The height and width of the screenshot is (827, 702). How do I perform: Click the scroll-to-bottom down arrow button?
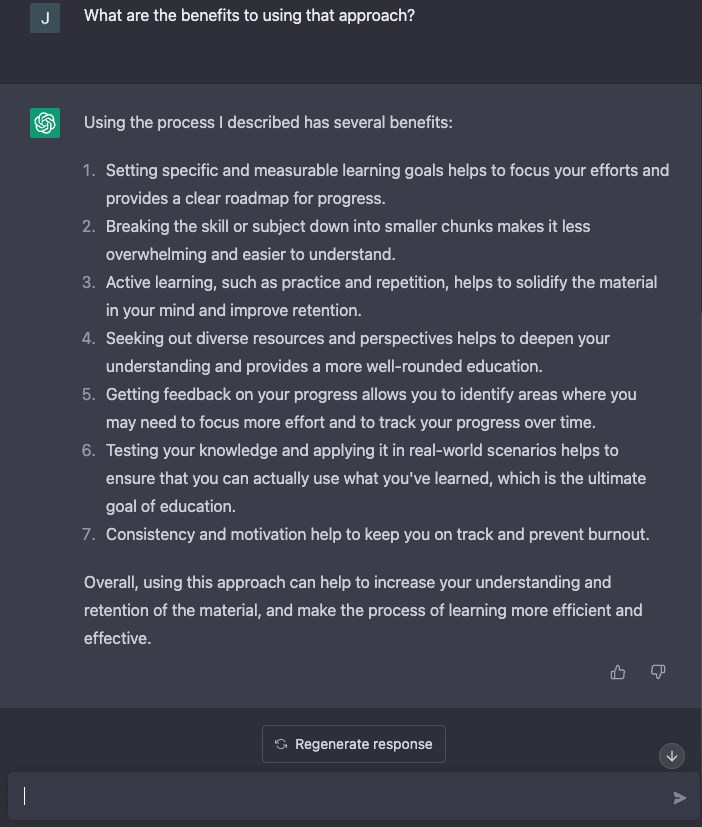(x=672, y=756)
